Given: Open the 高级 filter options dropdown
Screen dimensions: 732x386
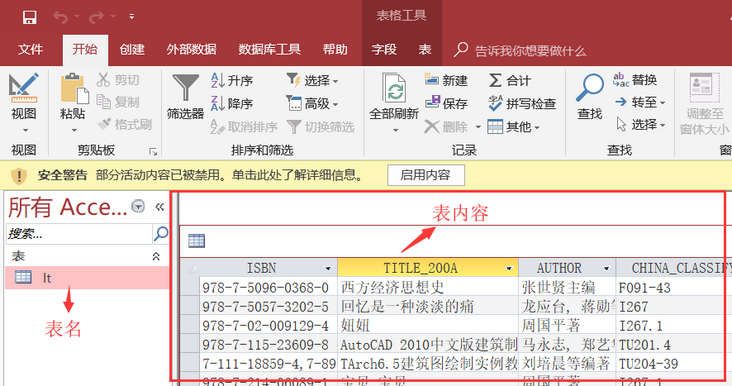Looking at the screenshot, I should (312, 103).
